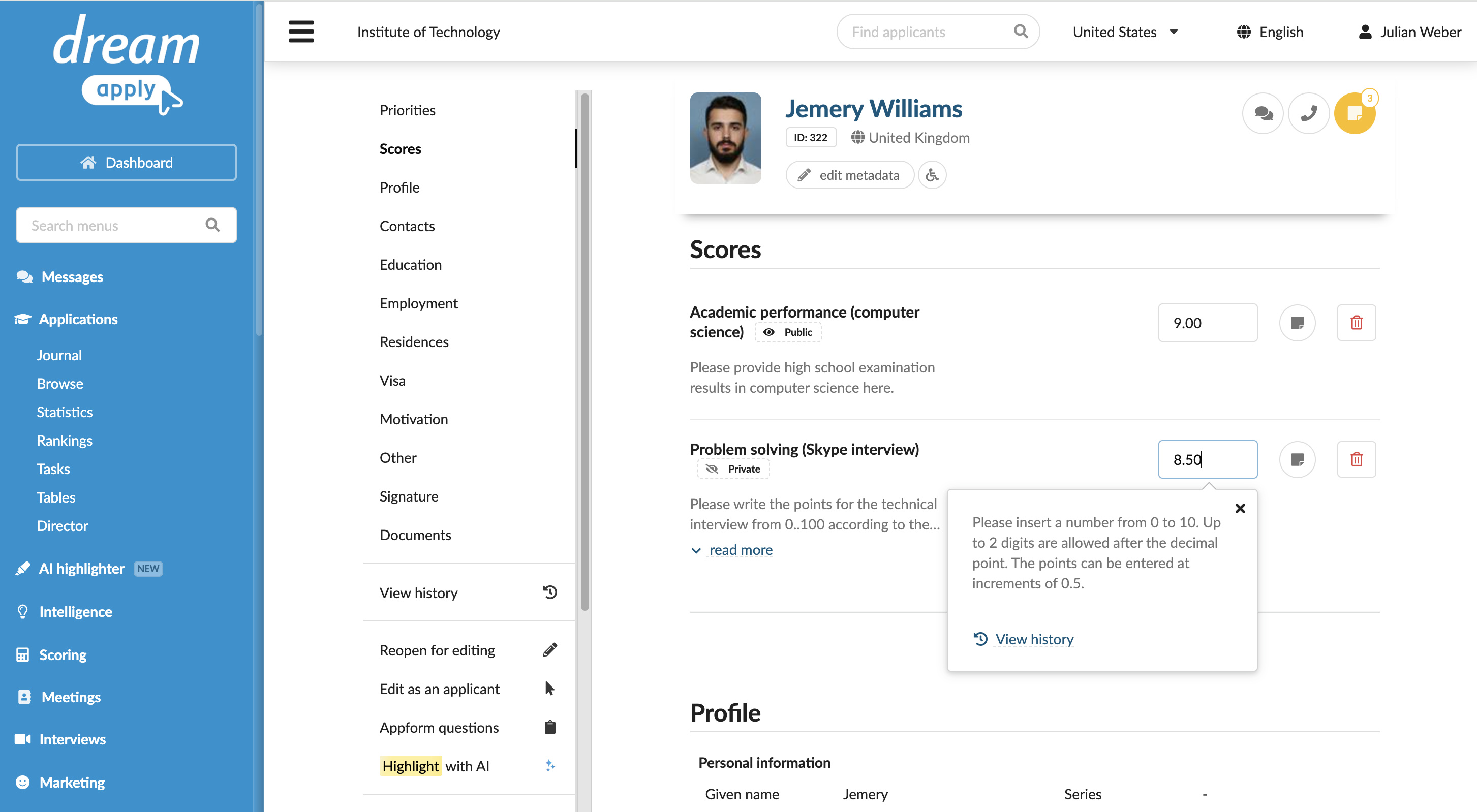Click the ID: 322 badge
Screen dimensions: 1477x812
pyautogui.click(x=810, y=138)
